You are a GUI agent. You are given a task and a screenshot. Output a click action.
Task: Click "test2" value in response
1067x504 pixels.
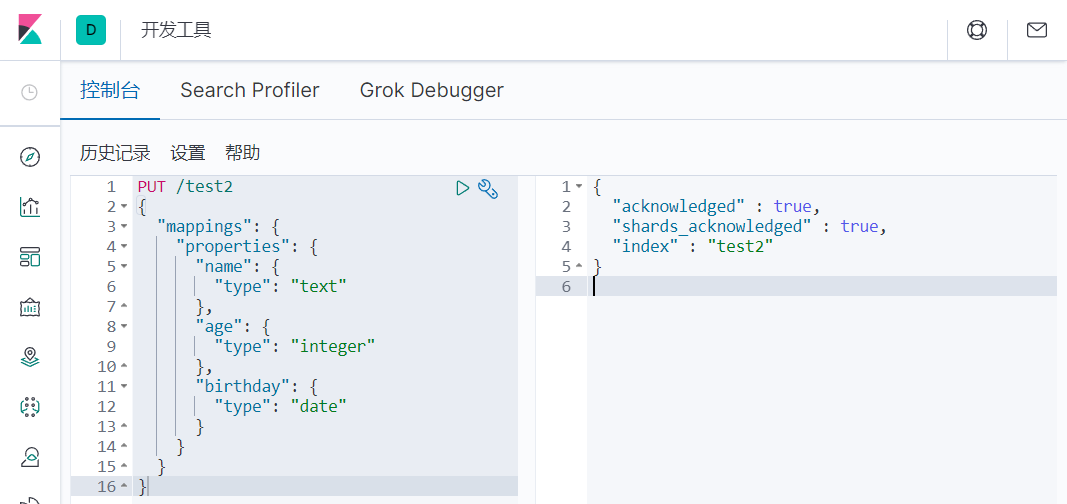coord(741,246)
